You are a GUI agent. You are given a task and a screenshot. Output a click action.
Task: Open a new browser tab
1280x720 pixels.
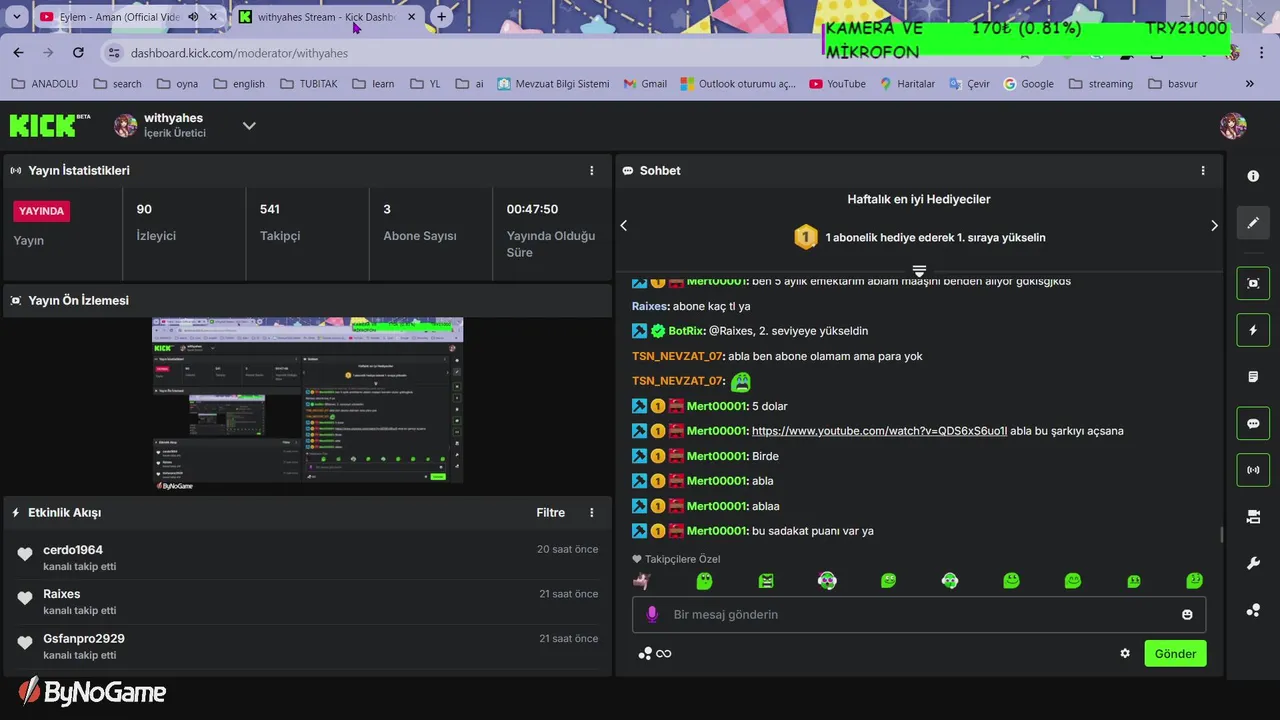441,17
